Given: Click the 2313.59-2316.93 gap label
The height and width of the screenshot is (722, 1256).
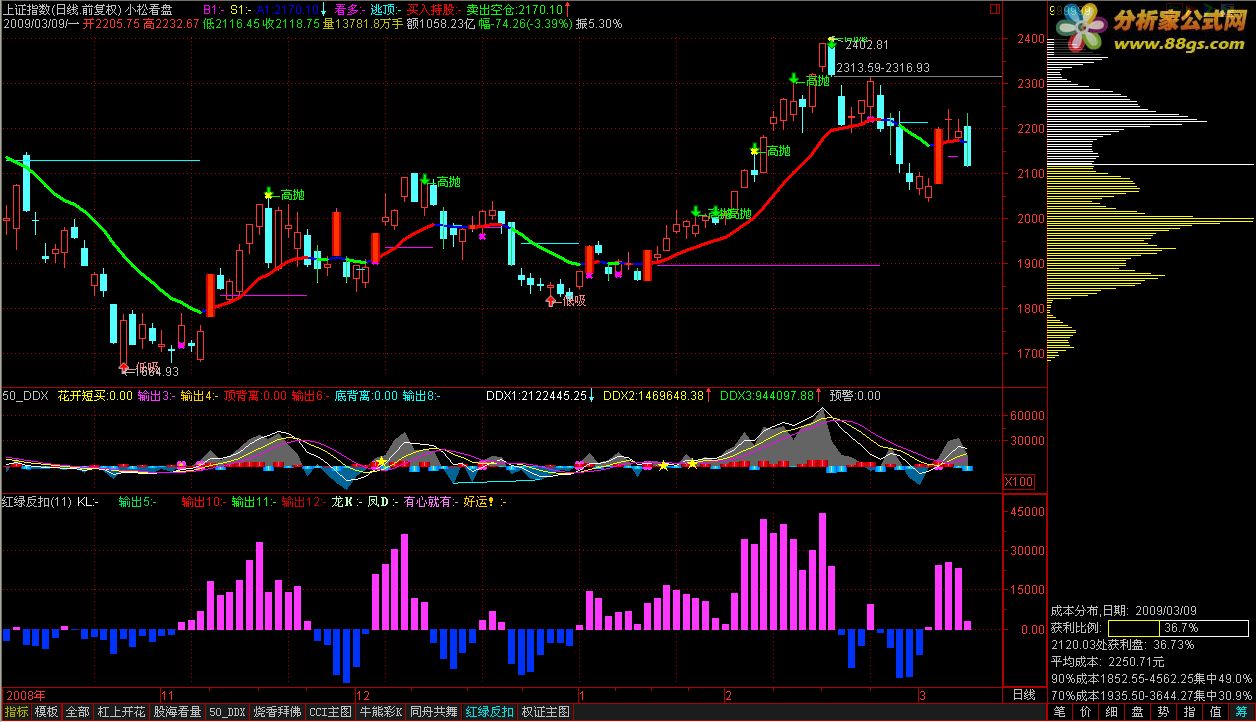Looking at the screenshot, I should pyautogui.click(x=883, y=68).
